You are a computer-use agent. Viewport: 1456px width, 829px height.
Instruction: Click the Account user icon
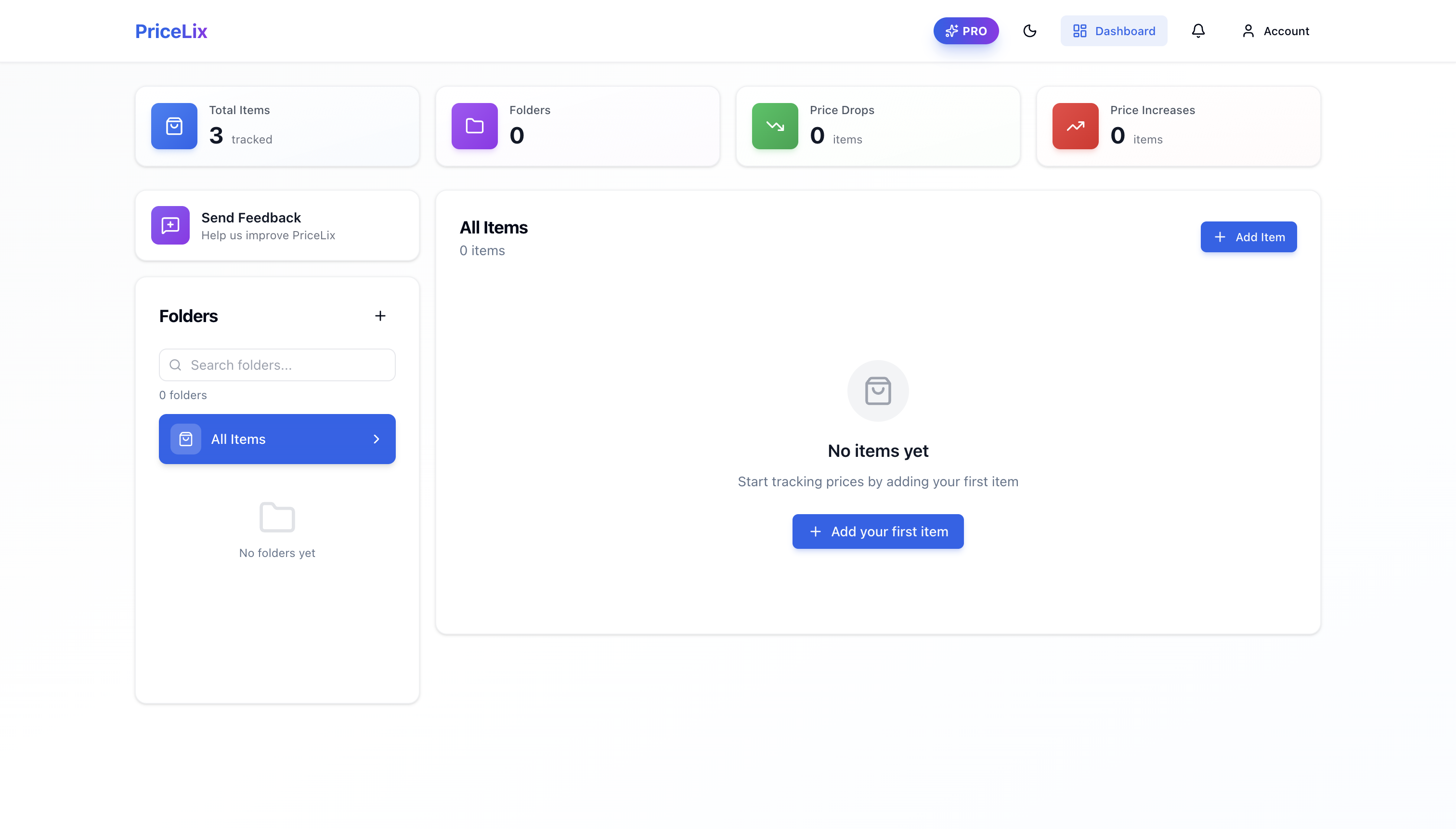pos(1248,31)
